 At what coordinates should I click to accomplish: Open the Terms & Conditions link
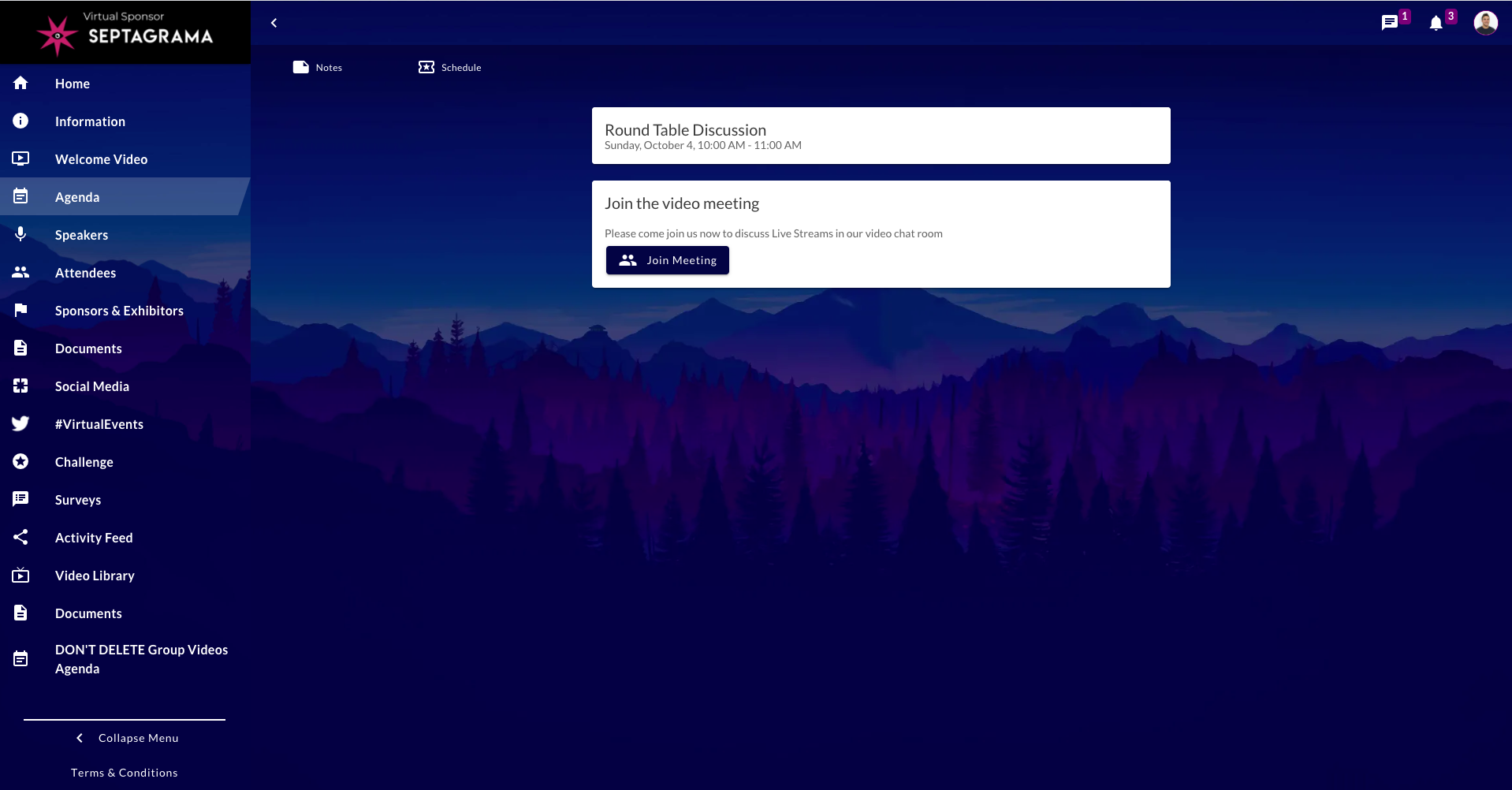(x=125, y=773)
